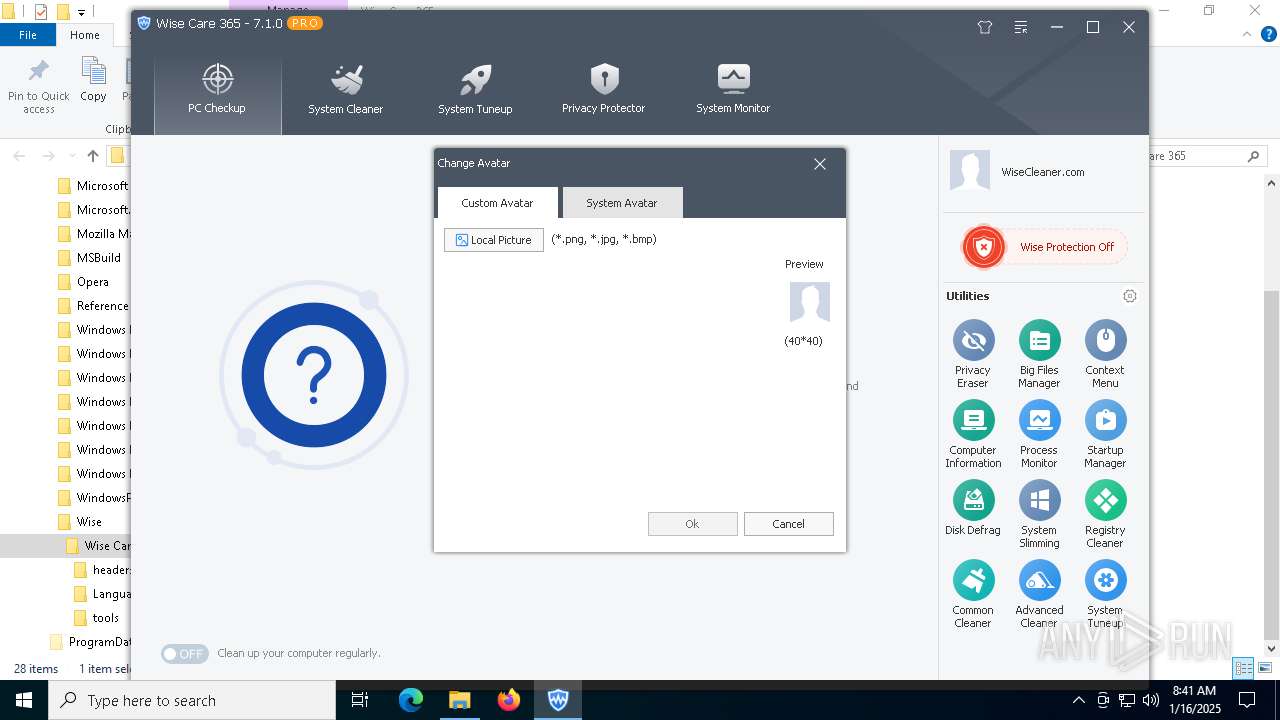Switch to the Custom Avatar tab
1280x720 pixels.
[x=497, y=203]
